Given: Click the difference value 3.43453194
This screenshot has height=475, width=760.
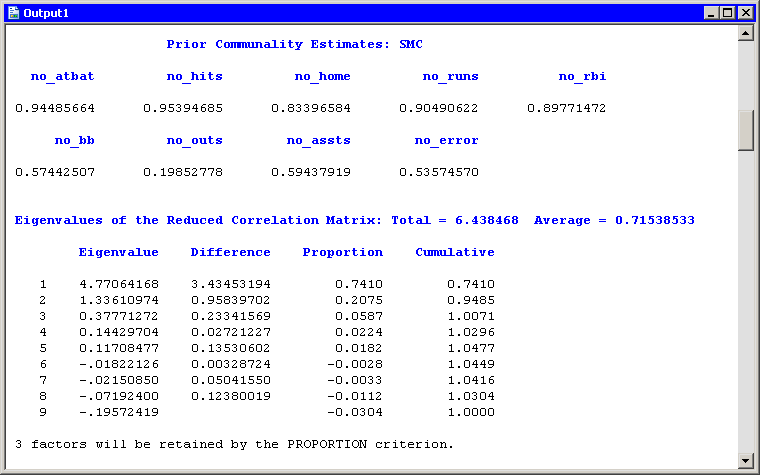Looking at the screenshot, I should 231,284.
